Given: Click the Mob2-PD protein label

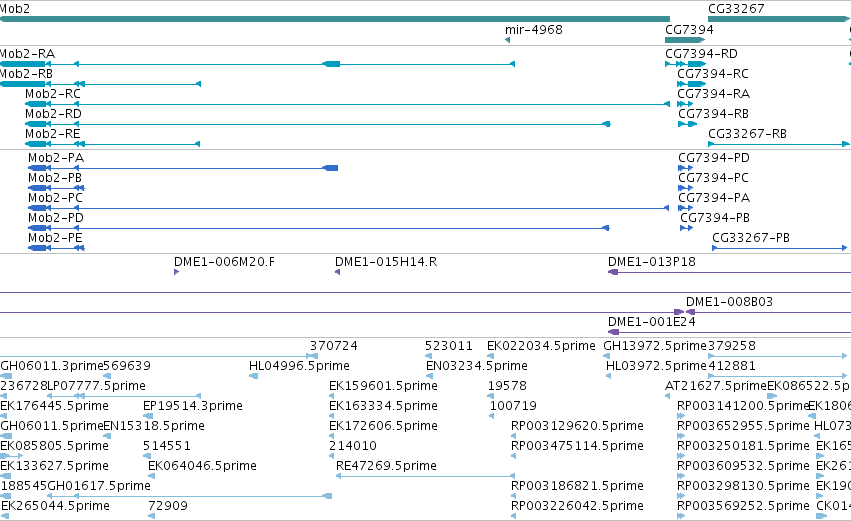Looking at the screenshot, I should point(56,218).
